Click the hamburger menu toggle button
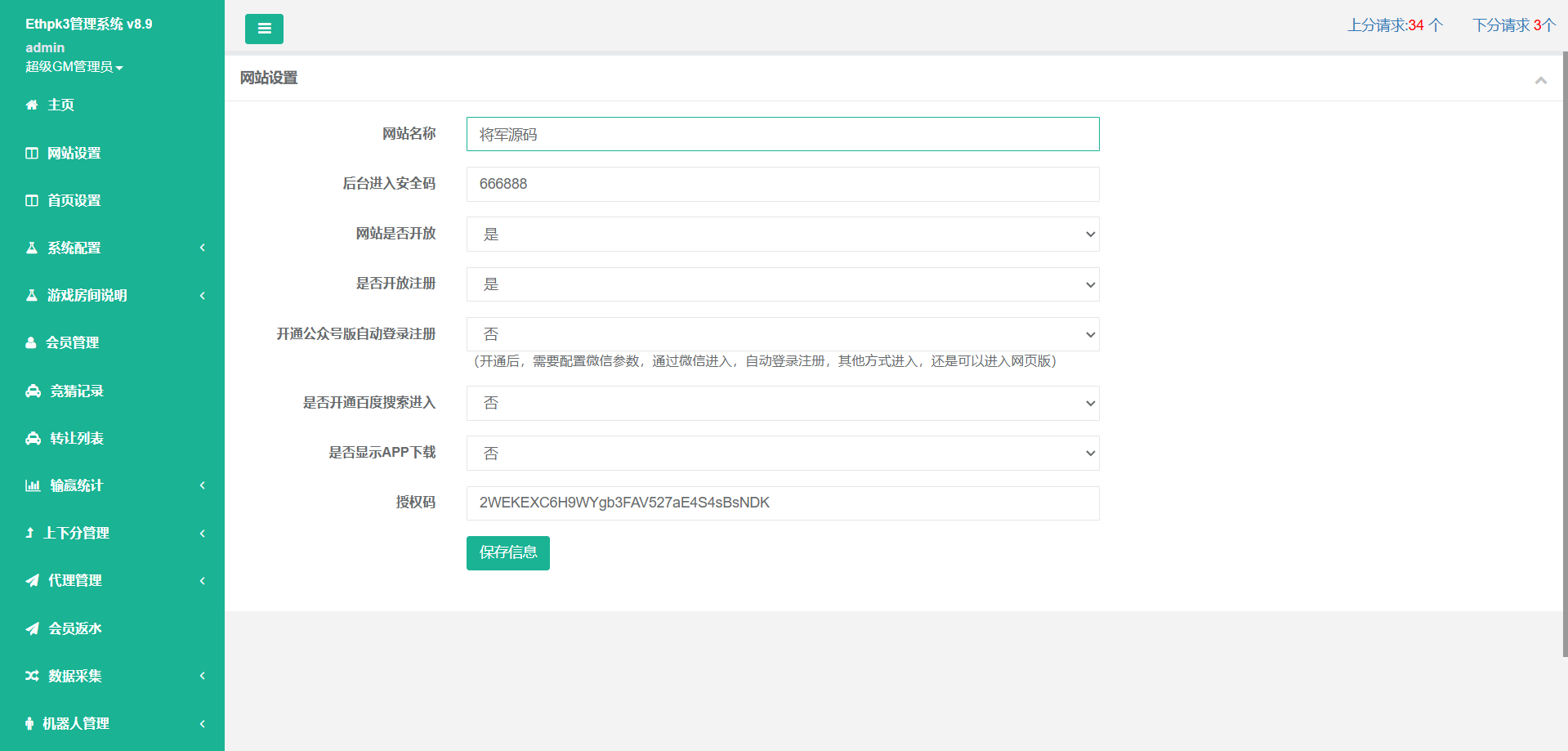 click(264, 29)
